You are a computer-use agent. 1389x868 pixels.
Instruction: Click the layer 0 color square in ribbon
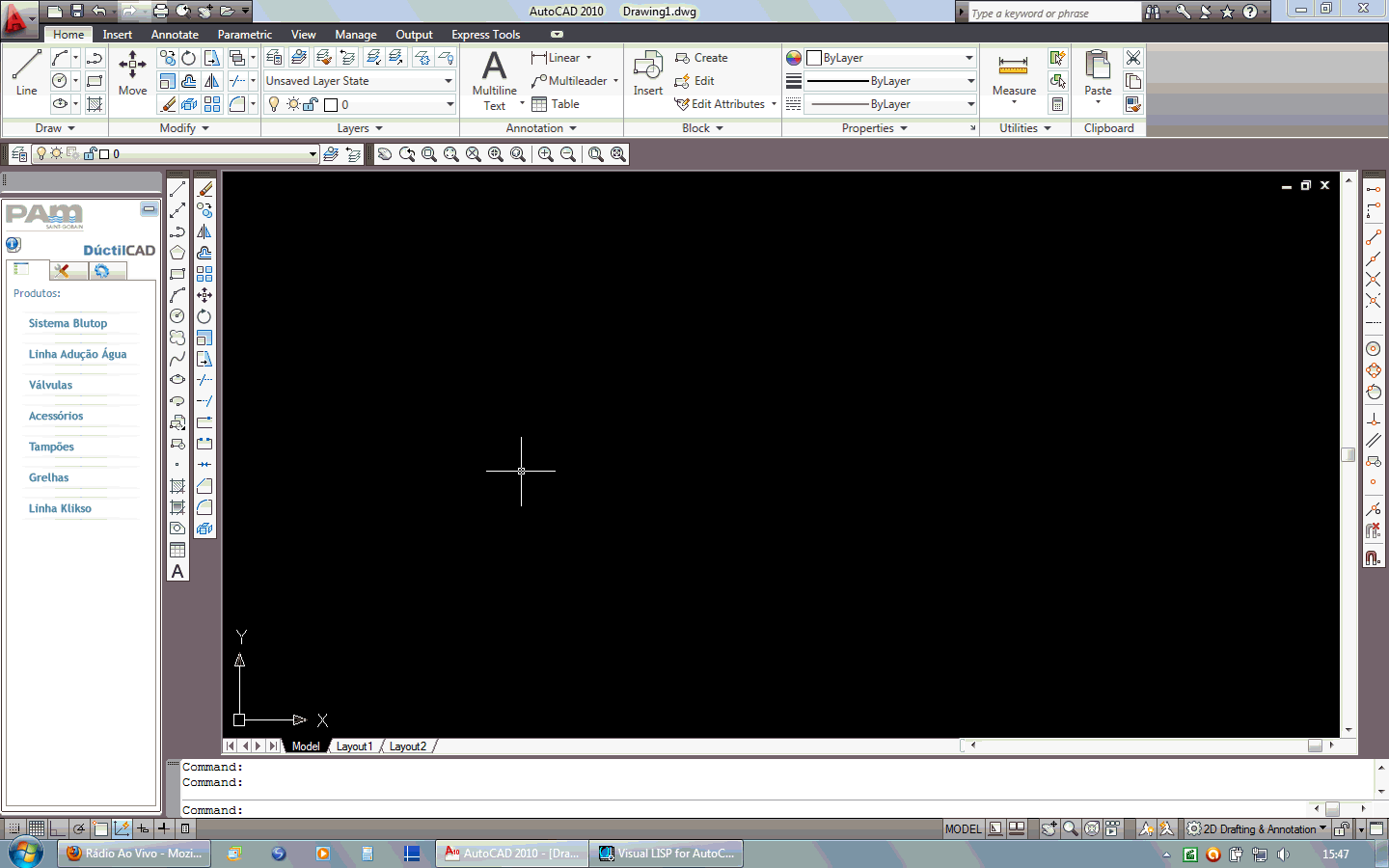331,104
